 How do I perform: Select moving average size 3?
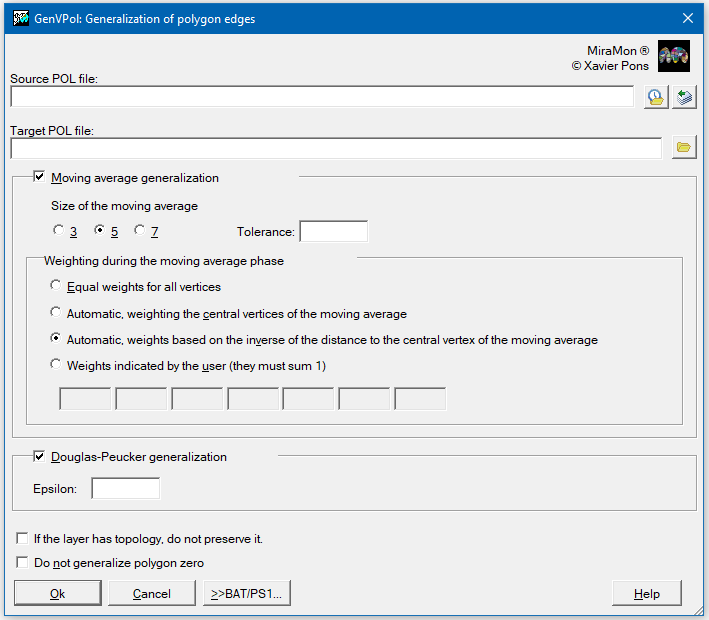[58, 230]
